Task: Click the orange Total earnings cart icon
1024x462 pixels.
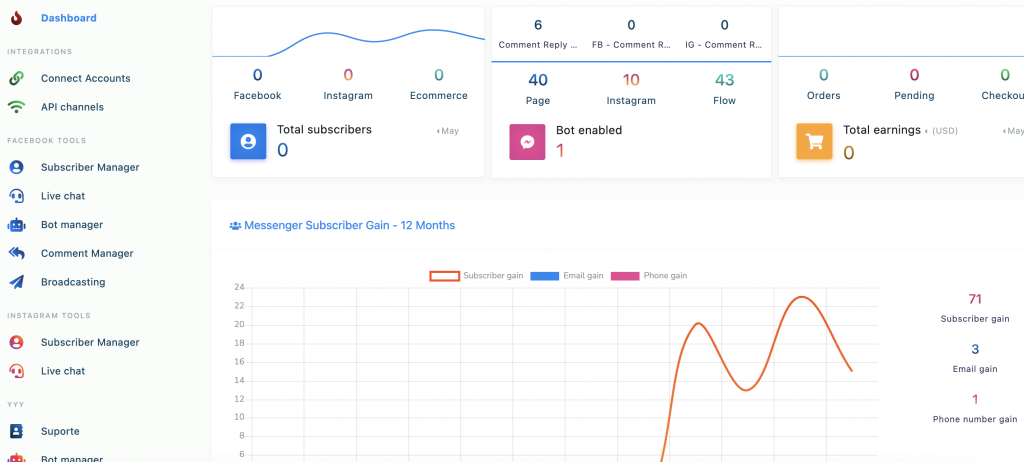Action: 814,142
